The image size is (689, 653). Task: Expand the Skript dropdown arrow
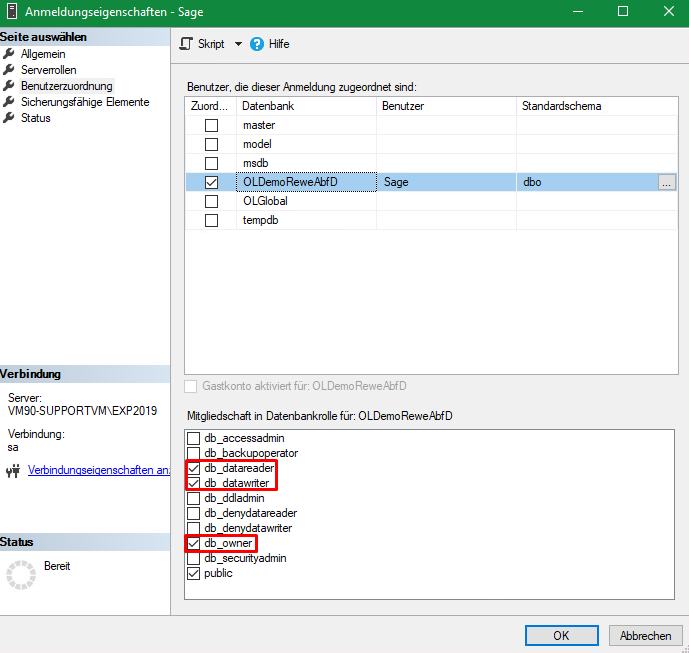click(238, 44)
